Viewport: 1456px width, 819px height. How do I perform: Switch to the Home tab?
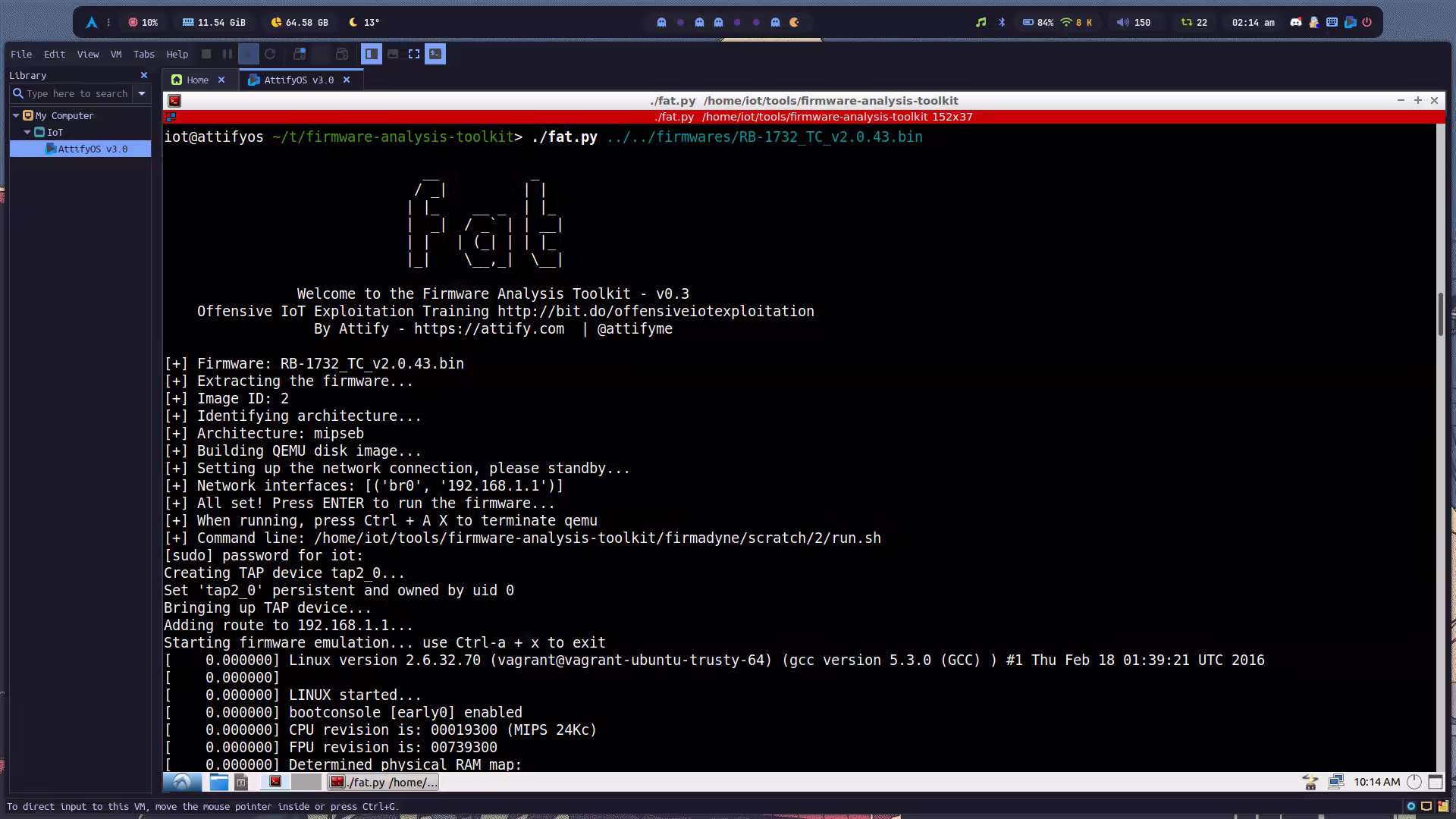pos(197,80)
